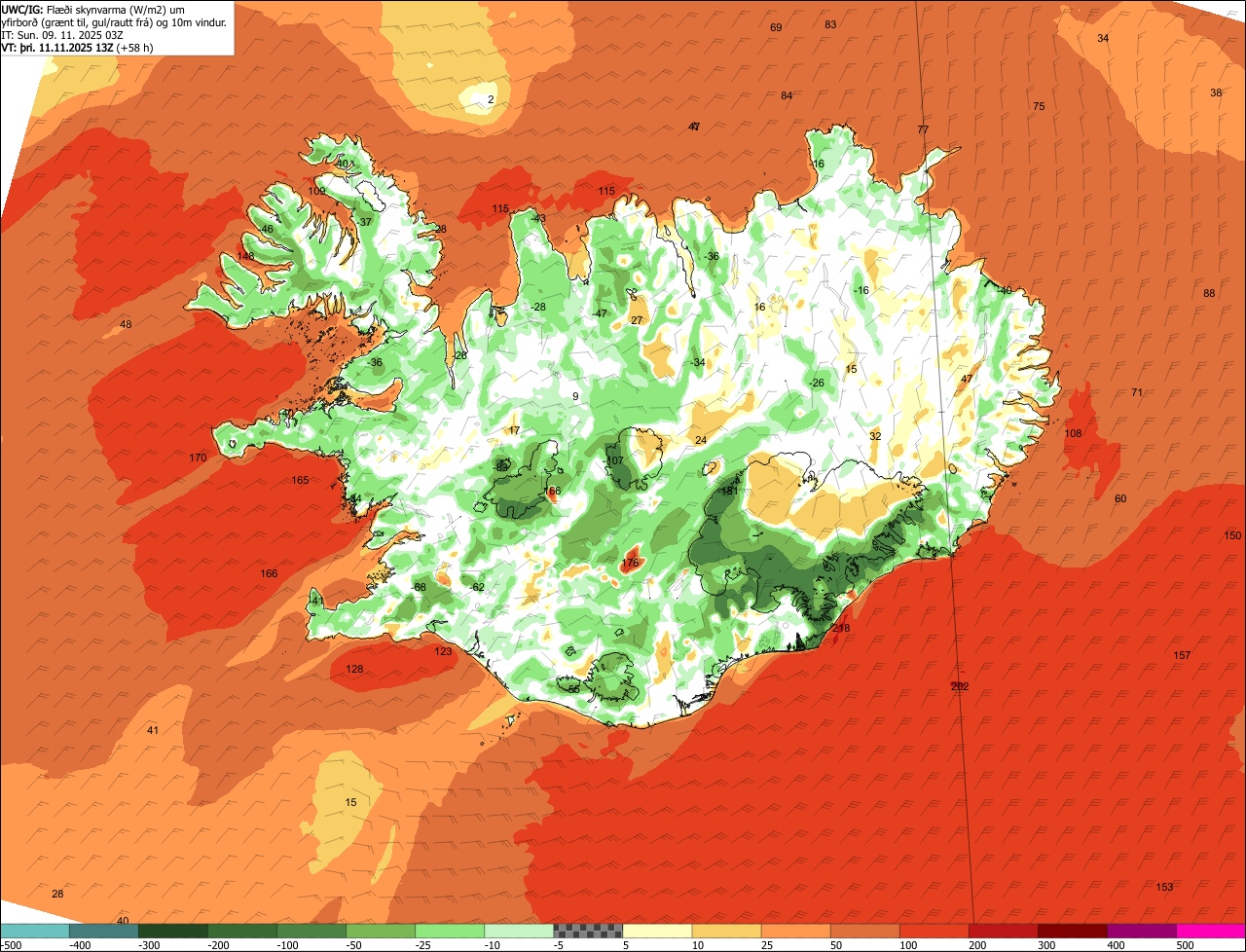Click the "IT: Sun. 09. 11. 2025 03Z" line

click(x=62, y=34)
